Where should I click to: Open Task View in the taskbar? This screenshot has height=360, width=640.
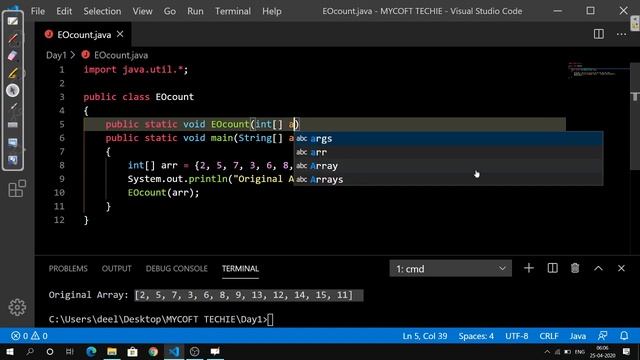point(70,351)
